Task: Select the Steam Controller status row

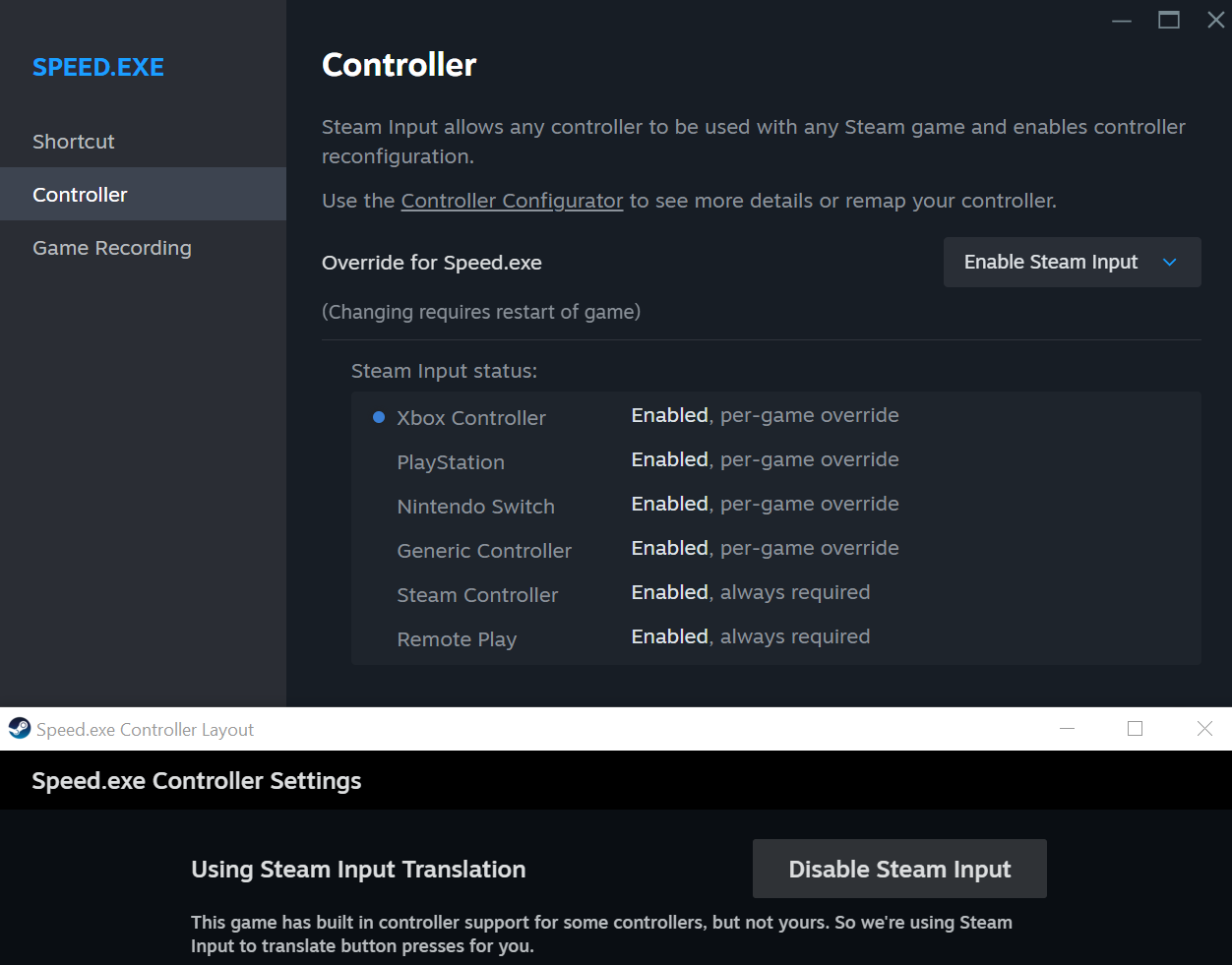Action: tap(775, 593)
